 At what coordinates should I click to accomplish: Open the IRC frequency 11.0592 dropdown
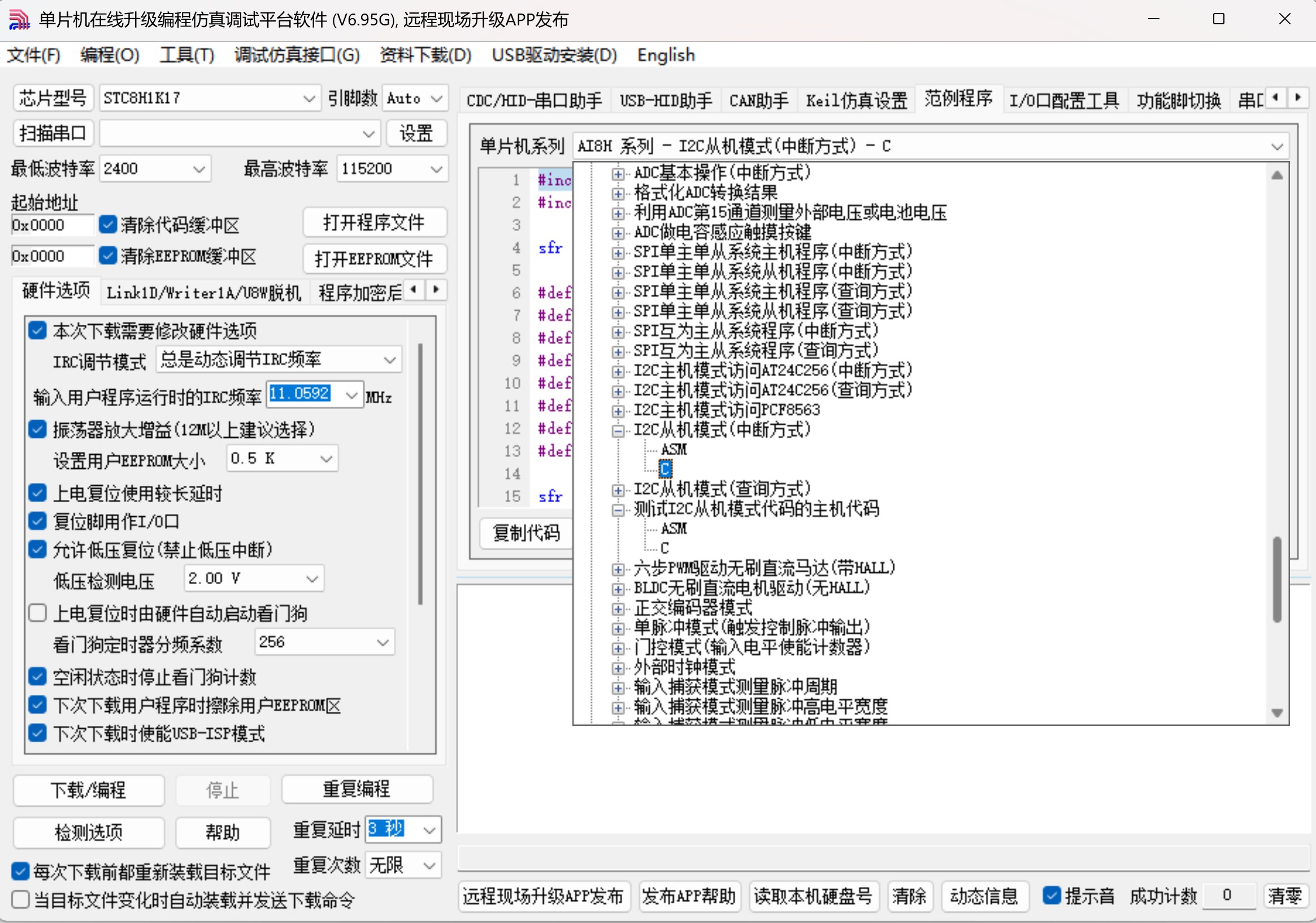[315, 394]
